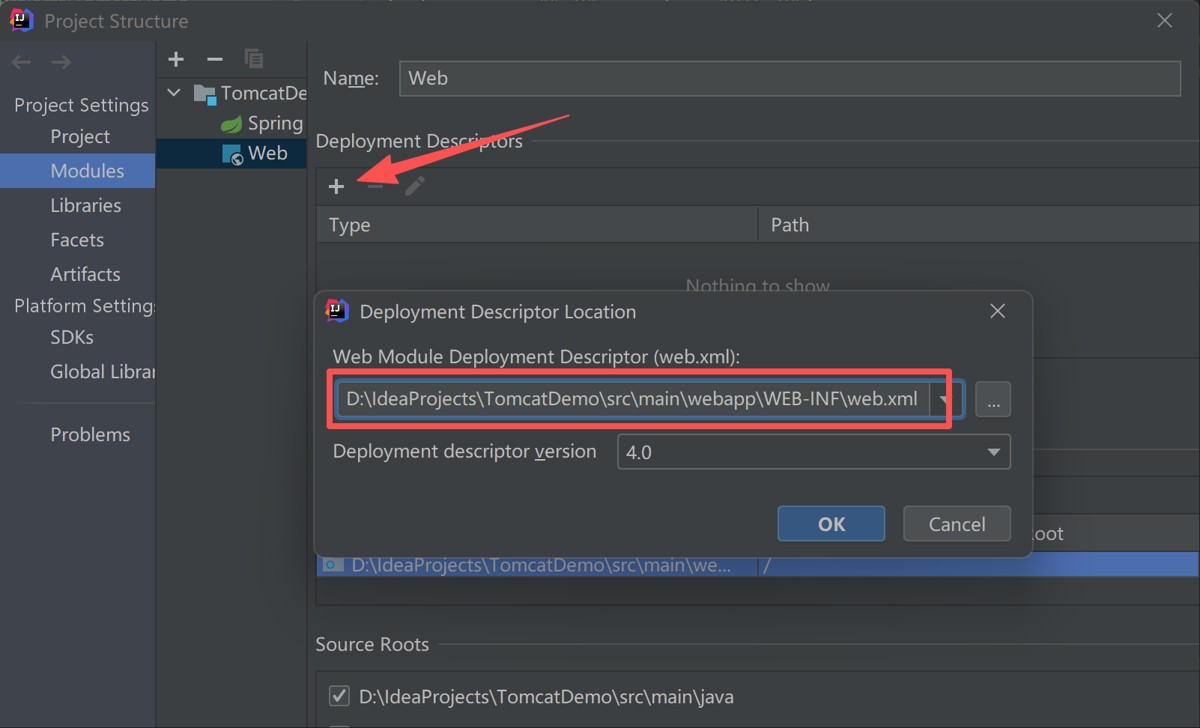Select the Spring facet in tree

pyautogui.click(x=274, y=123)
